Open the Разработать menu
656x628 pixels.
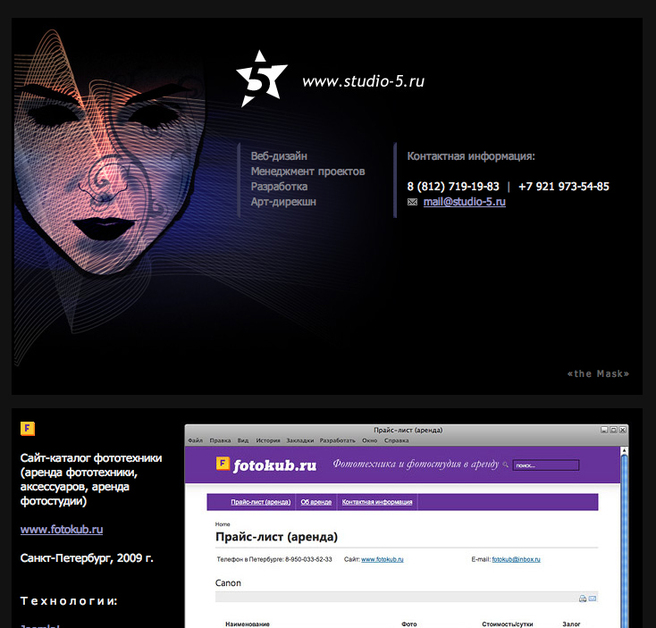(337, 441)
